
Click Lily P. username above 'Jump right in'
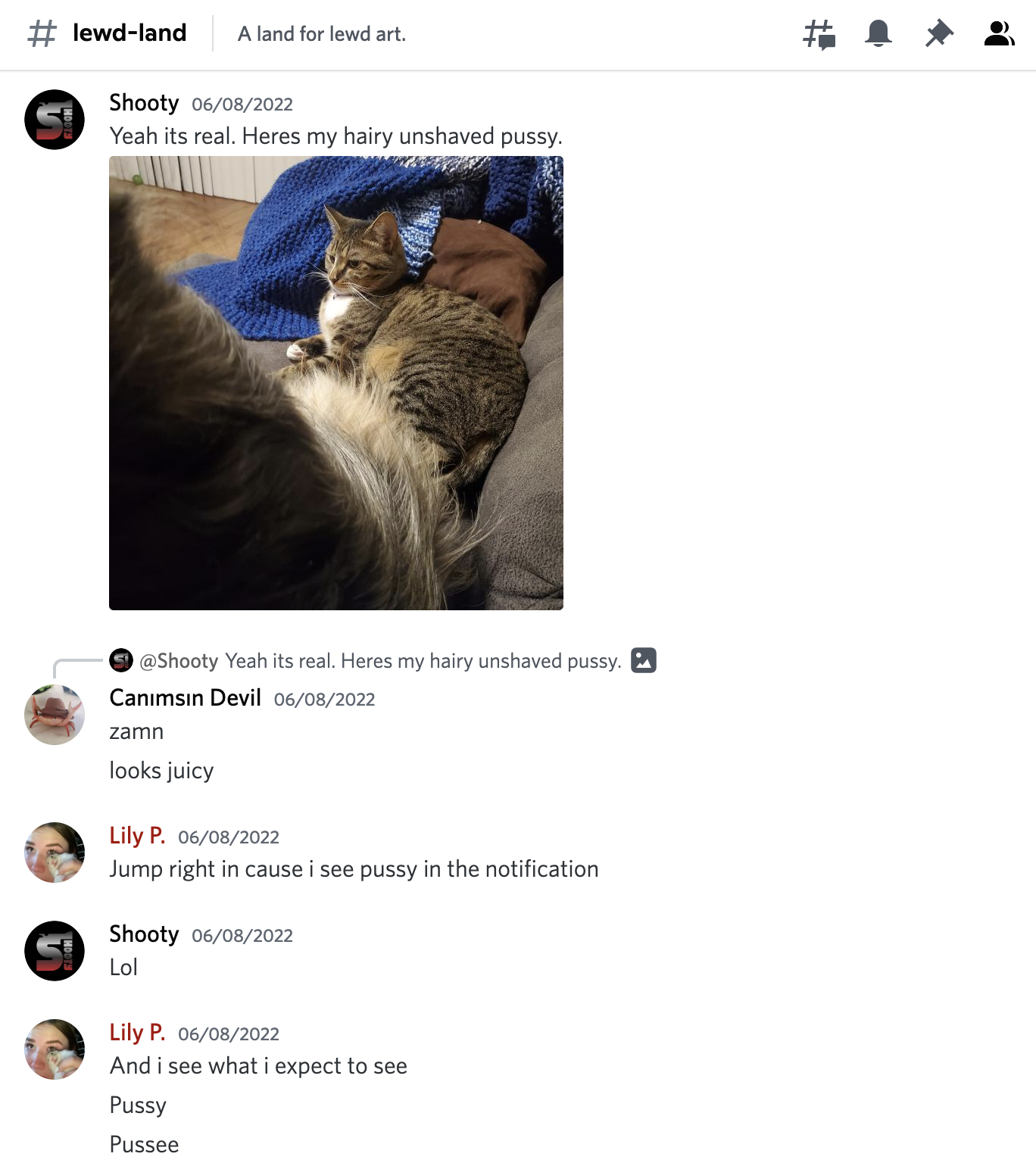pyautogui.click(x=137, y=836)
